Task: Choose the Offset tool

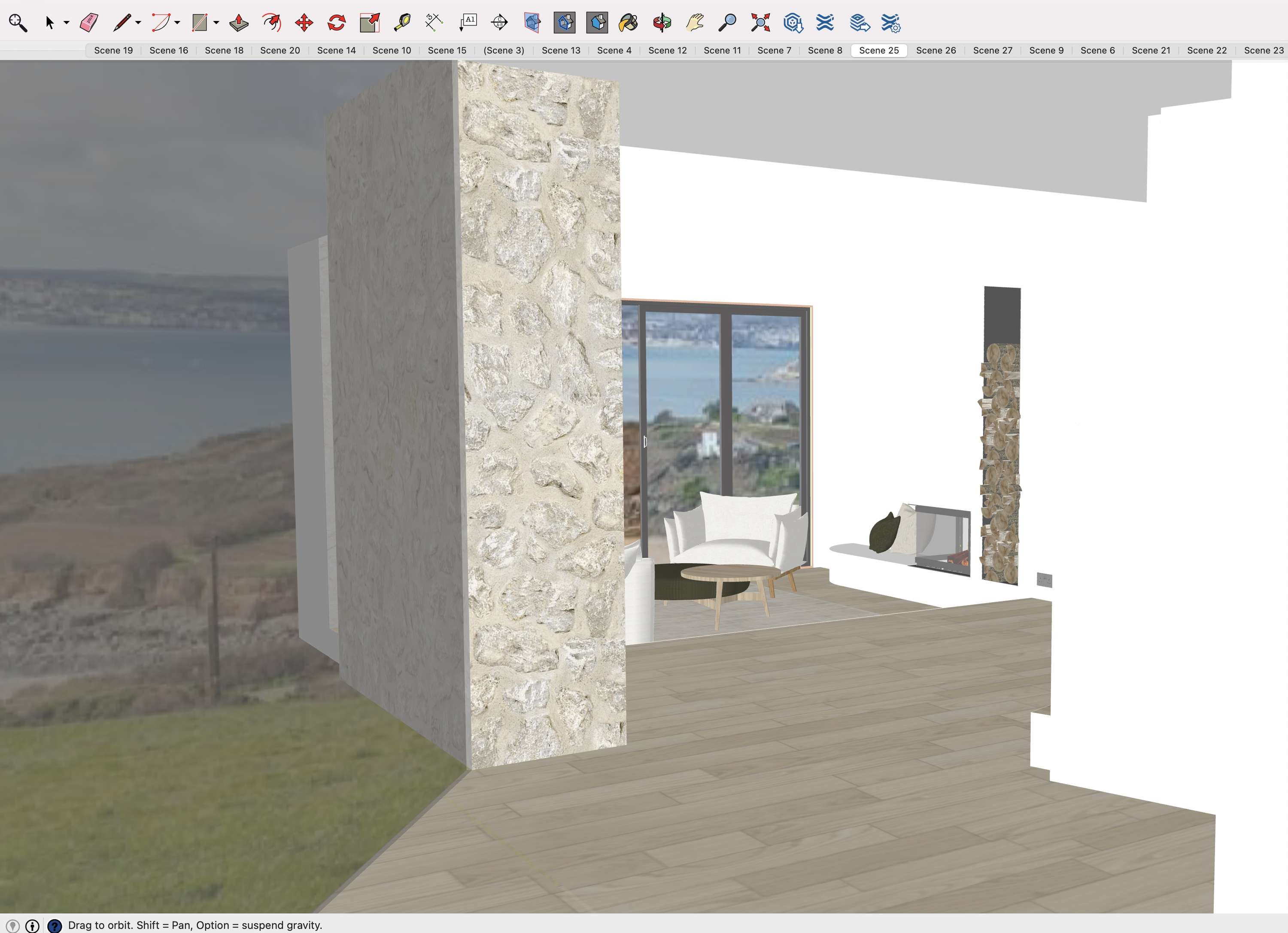Action: click(272, 23)
